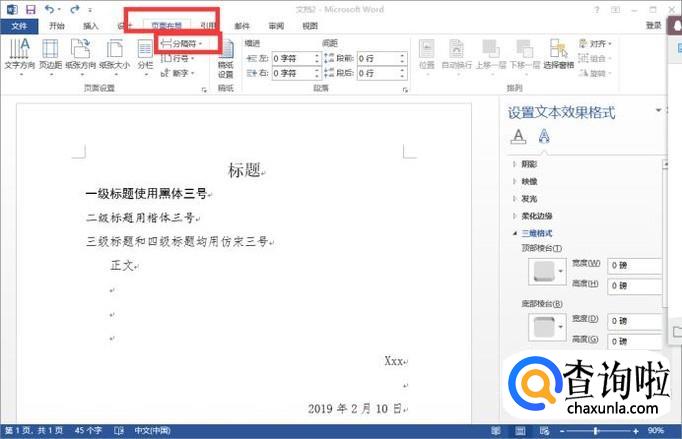Screen dimensions: 682x439
Task: Click the 中文(中国) language indicator
Action: click(152, 431)
